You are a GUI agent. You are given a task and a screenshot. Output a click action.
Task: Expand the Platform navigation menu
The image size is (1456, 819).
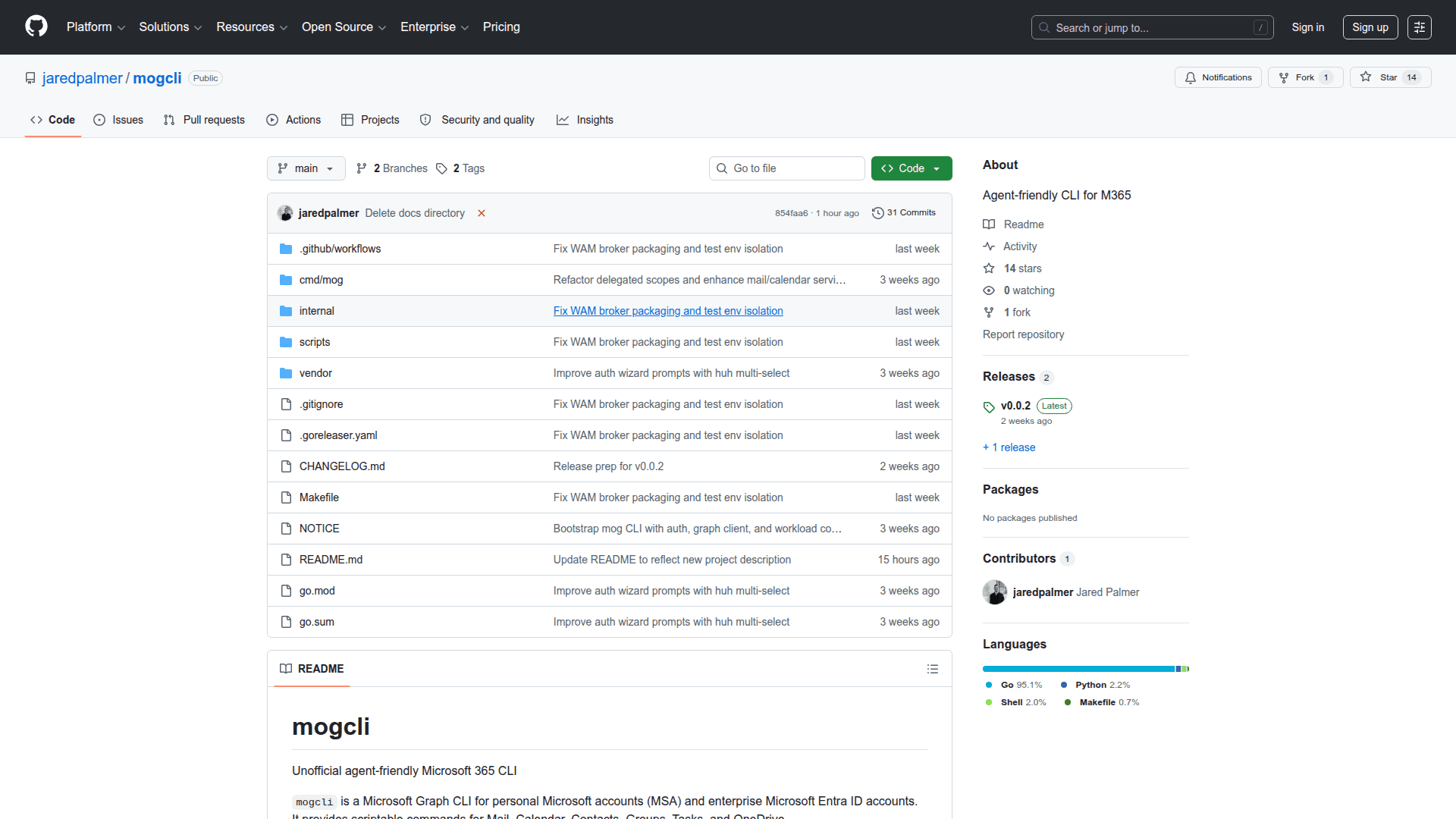96,27
